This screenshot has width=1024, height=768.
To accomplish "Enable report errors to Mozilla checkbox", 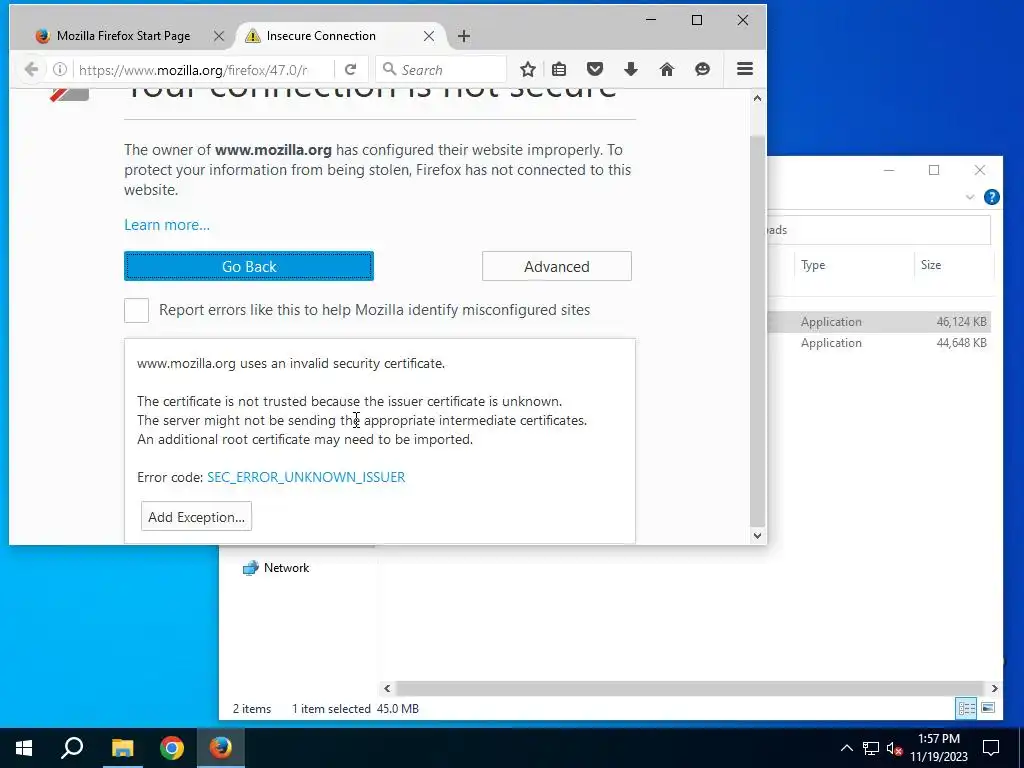I will point(136,310).
